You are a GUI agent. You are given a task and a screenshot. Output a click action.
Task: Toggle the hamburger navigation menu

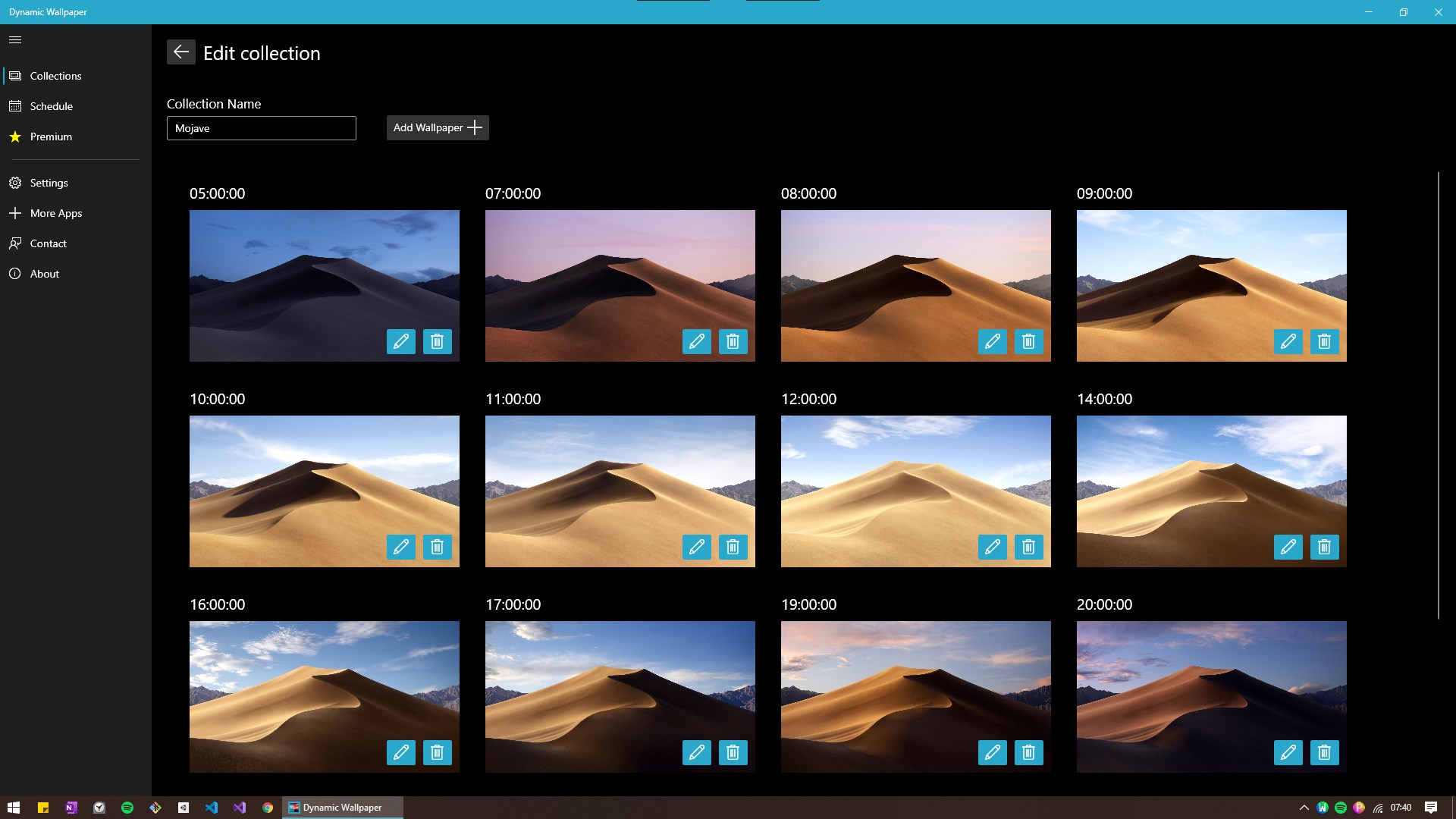coord(15,39)
